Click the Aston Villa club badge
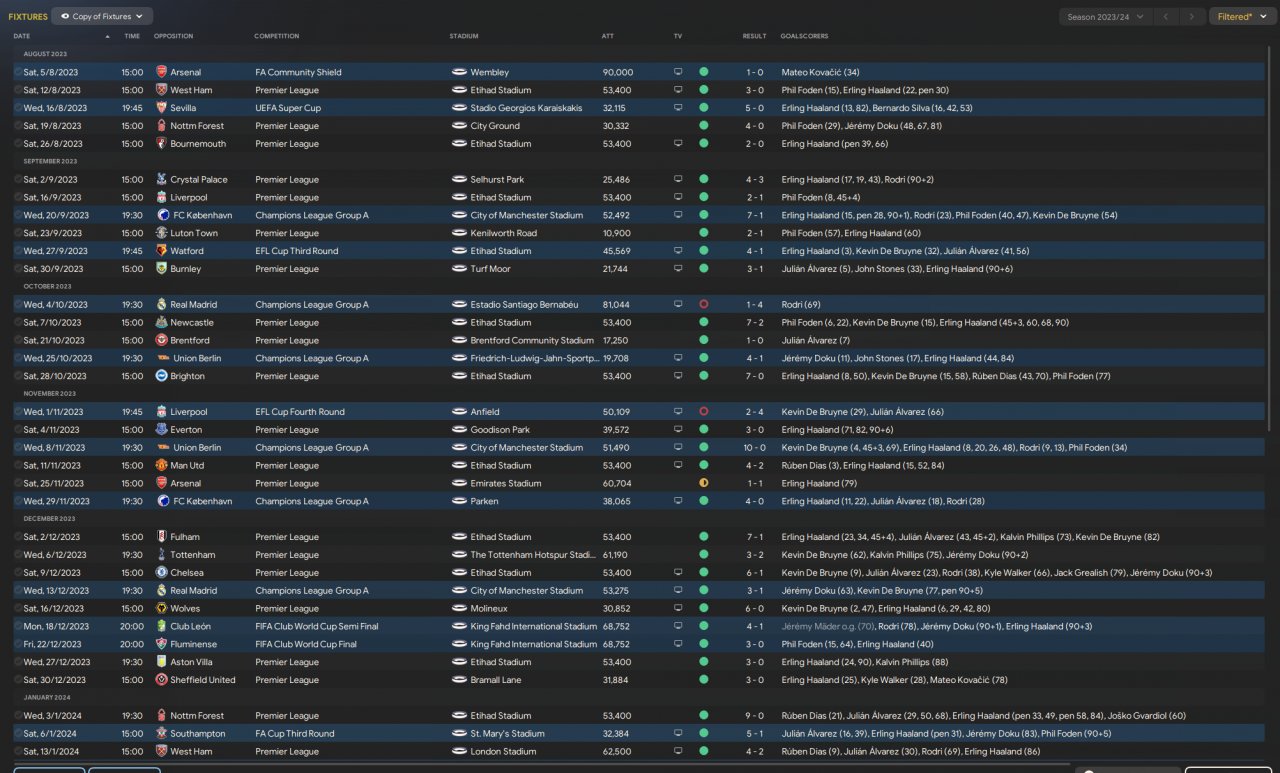Image resolution: width=1280 pixels, height=773 pixels. [x=162, y=662]
